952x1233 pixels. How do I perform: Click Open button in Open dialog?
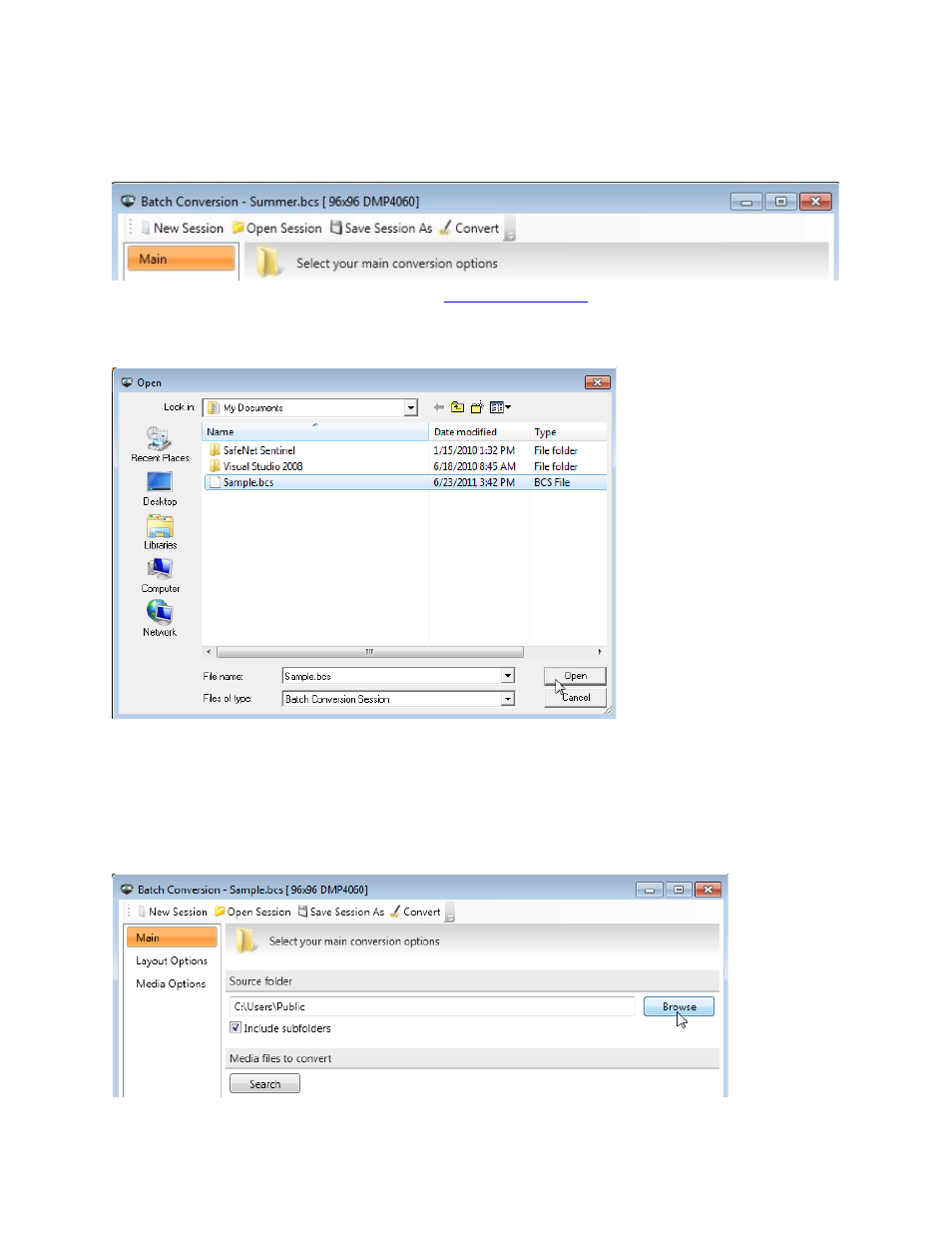(x=575, y=676)
